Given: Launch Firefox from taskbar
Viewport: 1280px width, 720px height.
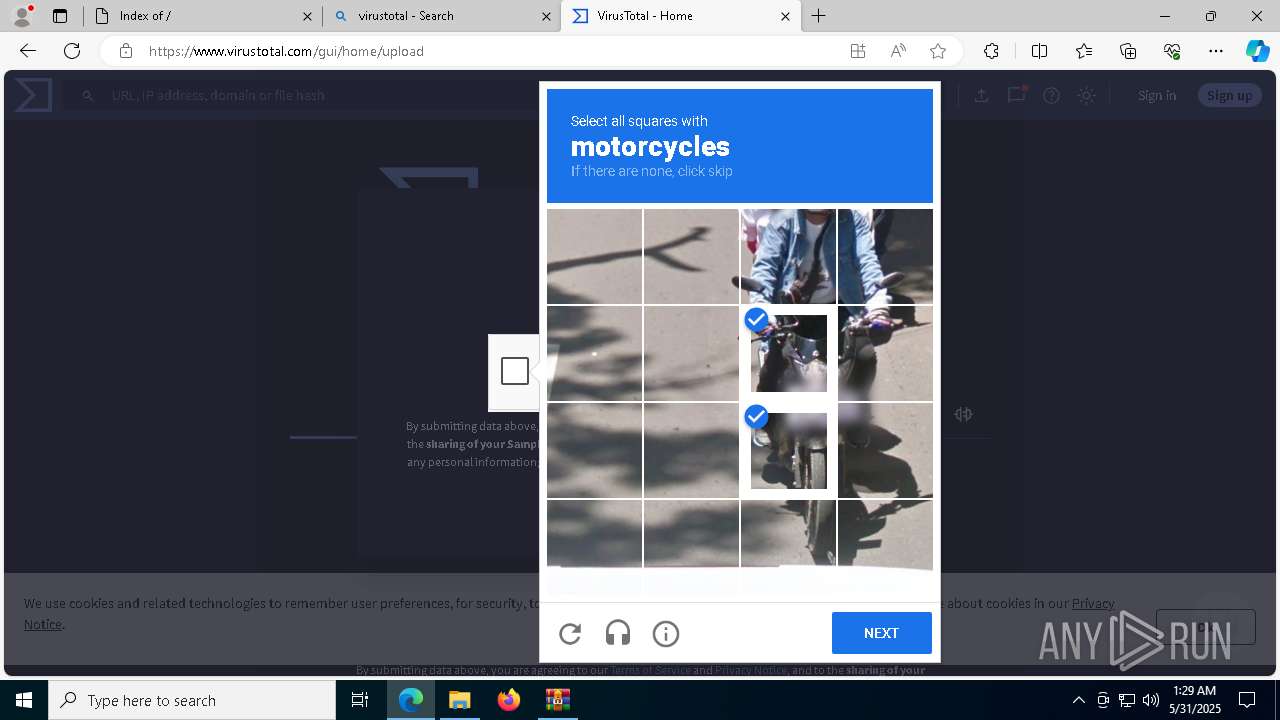Looking at the screenshot, I should pyautogui.click(x=509, y=700).
